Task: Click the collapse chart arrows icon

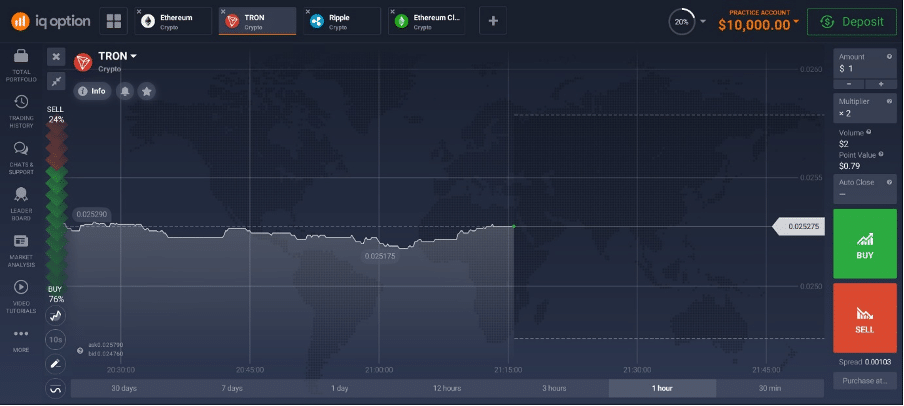Action: [56, 81]
